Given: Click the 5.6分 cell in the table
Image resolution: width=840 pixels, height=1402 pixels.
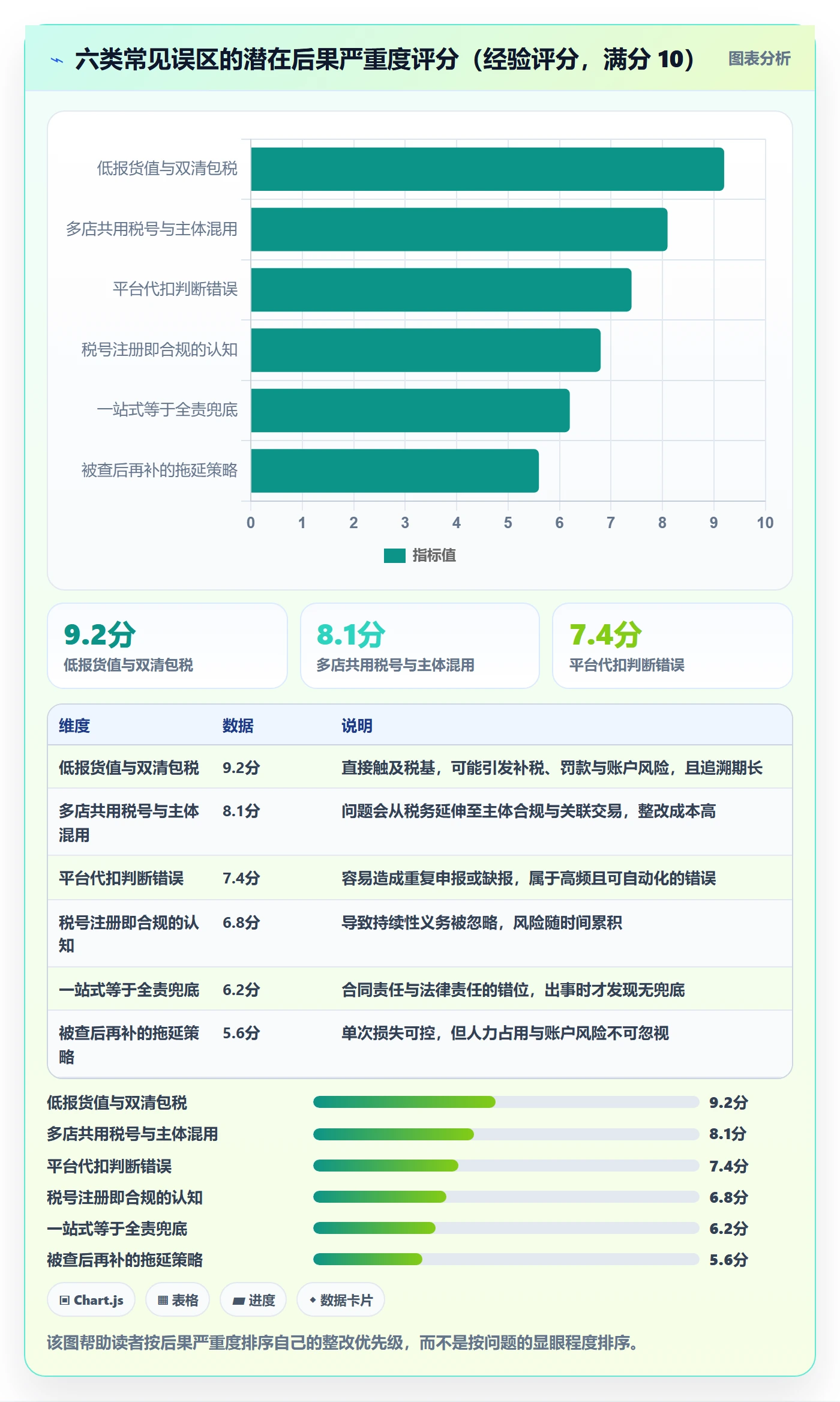Looking at the screenshot, I should 241,1033.
